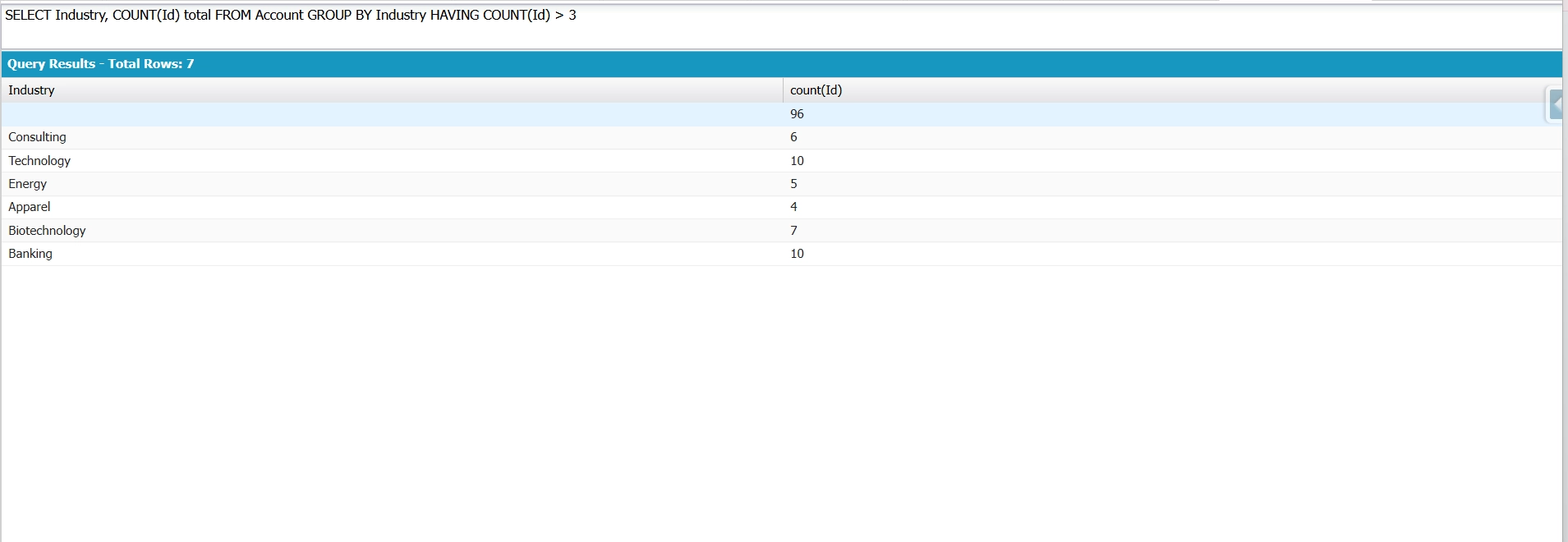Click the SOQL query text input
1568x542 pixels.
tap(781, 26)
